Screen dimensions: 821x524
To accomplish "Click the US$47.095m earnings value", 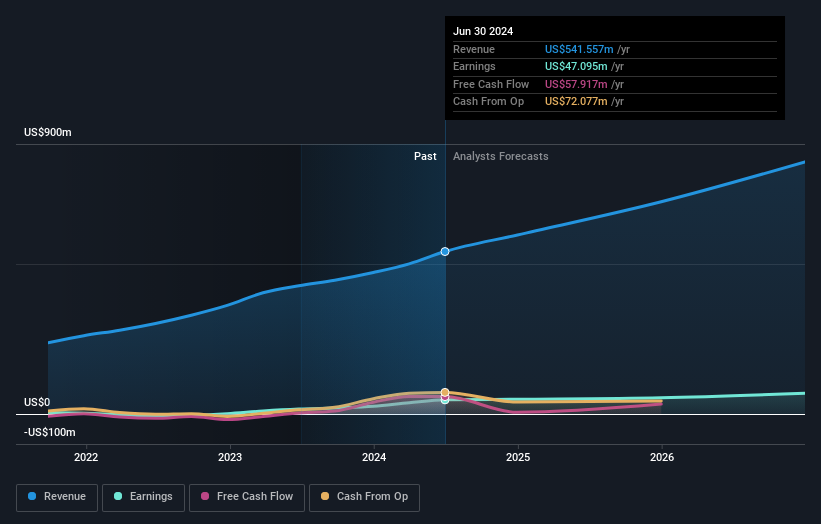I will pyautogui.click(x=576, y=66).
